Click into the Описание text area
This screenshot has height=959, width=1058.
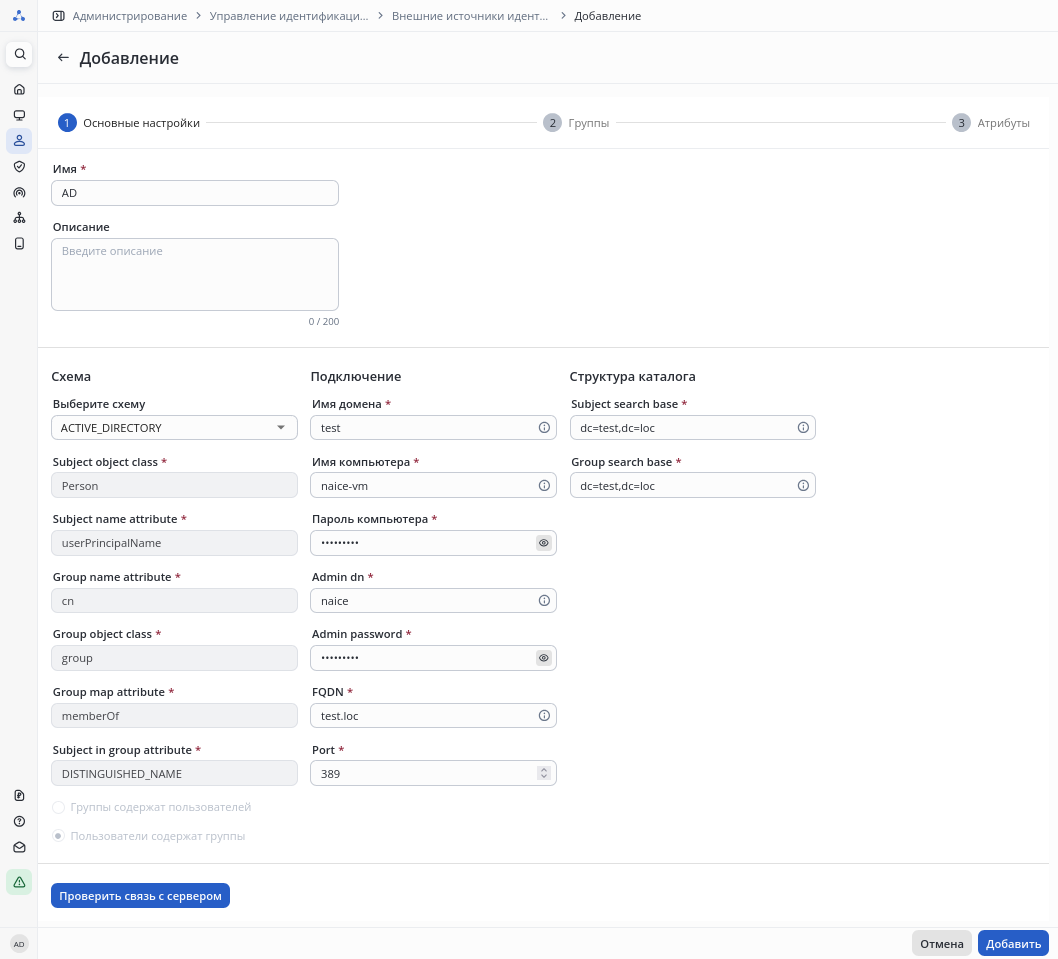(x=195, y=274)
